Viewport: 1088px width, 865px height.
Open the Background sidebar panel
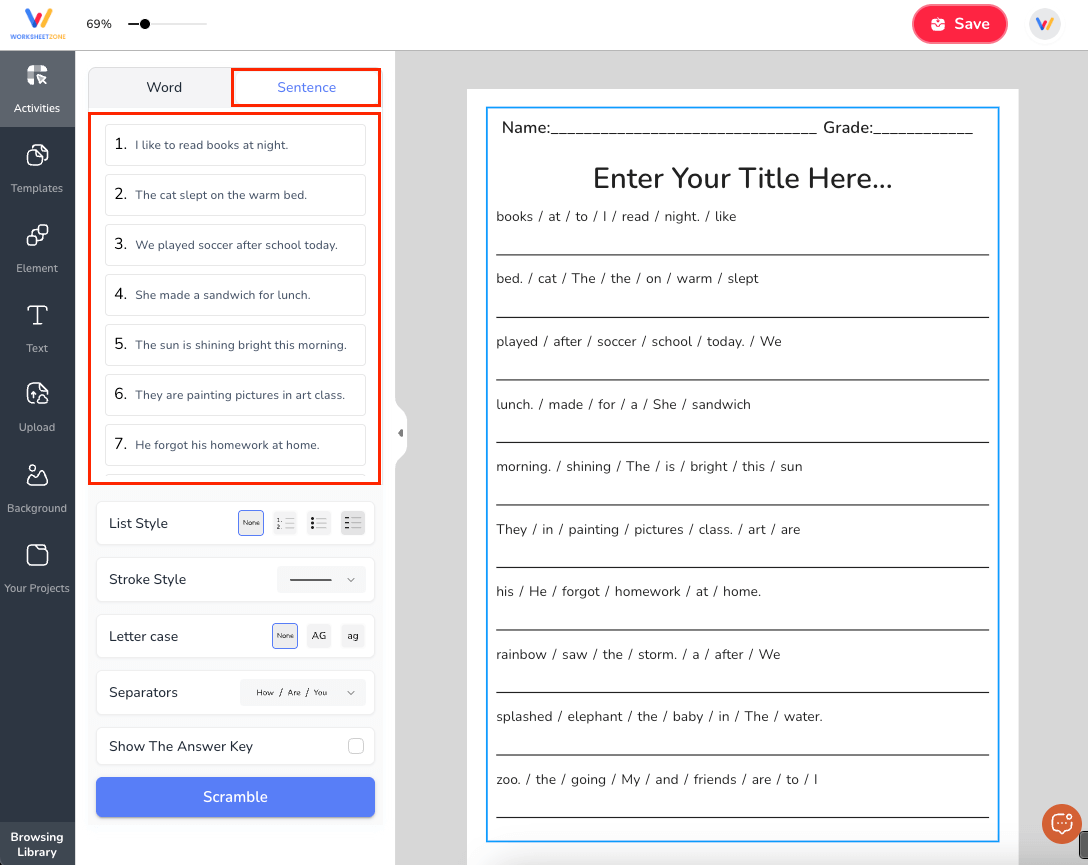(x=37, y=488)
